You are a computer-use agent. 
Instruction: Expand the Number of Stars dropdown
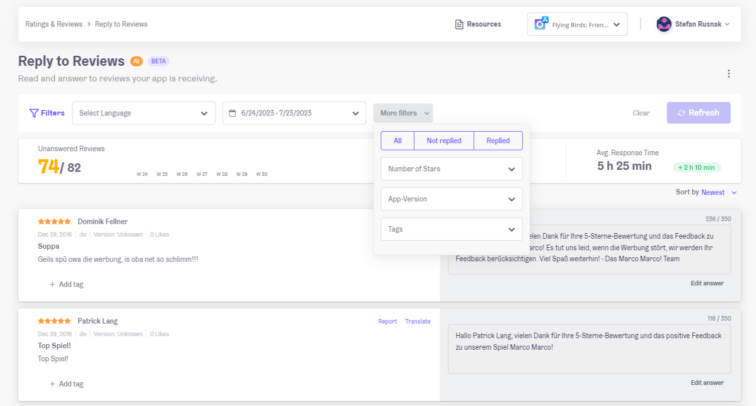tap(451, 169)
